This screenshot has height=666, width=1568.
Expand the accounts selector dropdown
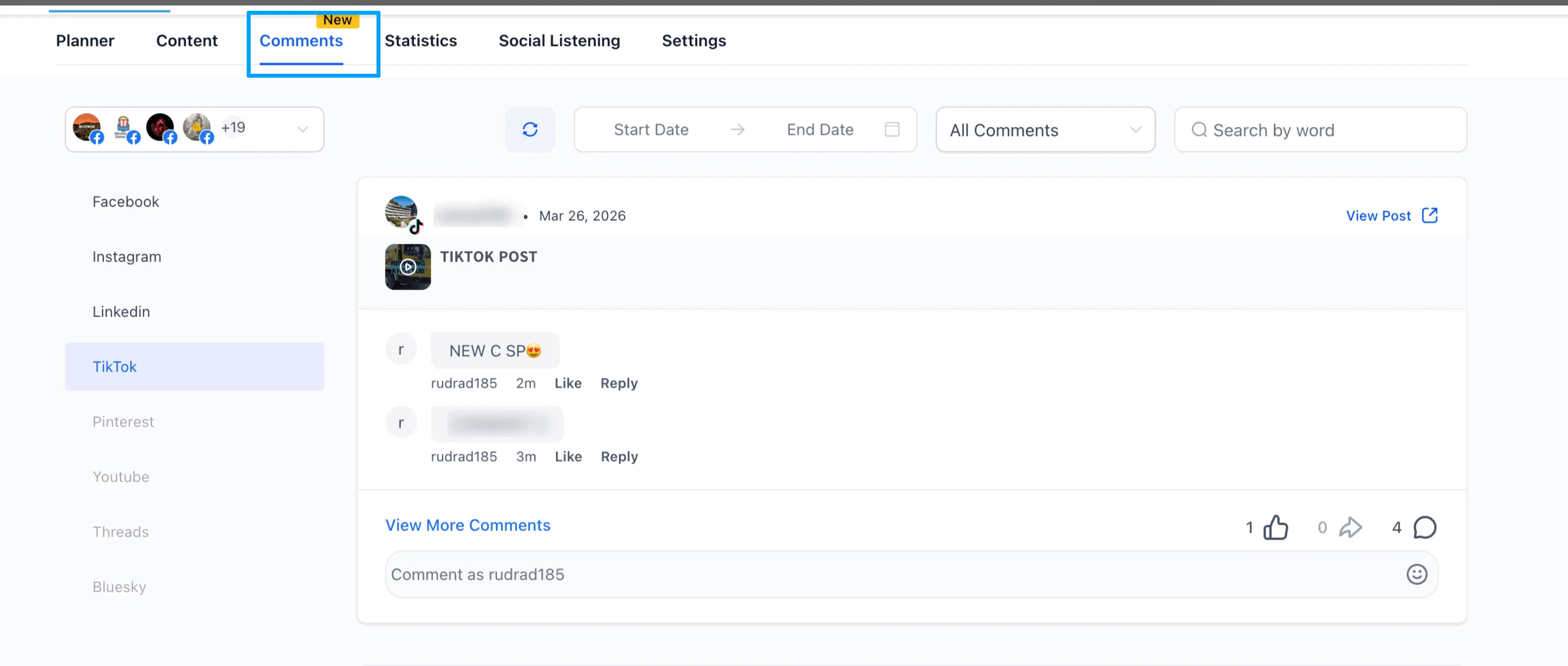[x=302, y=129]
